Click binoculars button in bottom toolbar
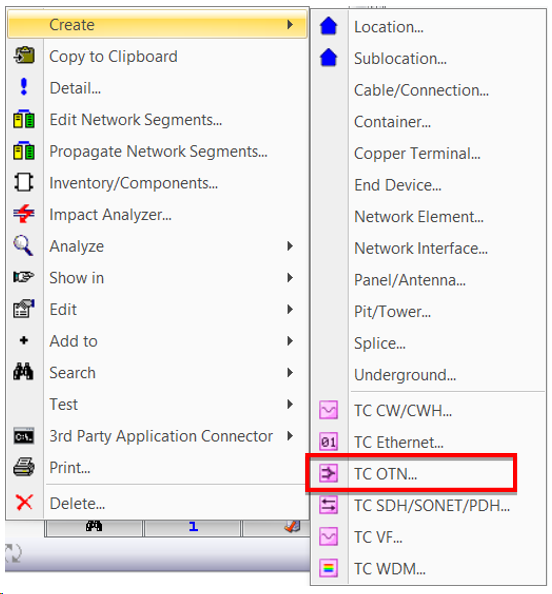This screenshot has width=552, height=594. tap(94, 527)
